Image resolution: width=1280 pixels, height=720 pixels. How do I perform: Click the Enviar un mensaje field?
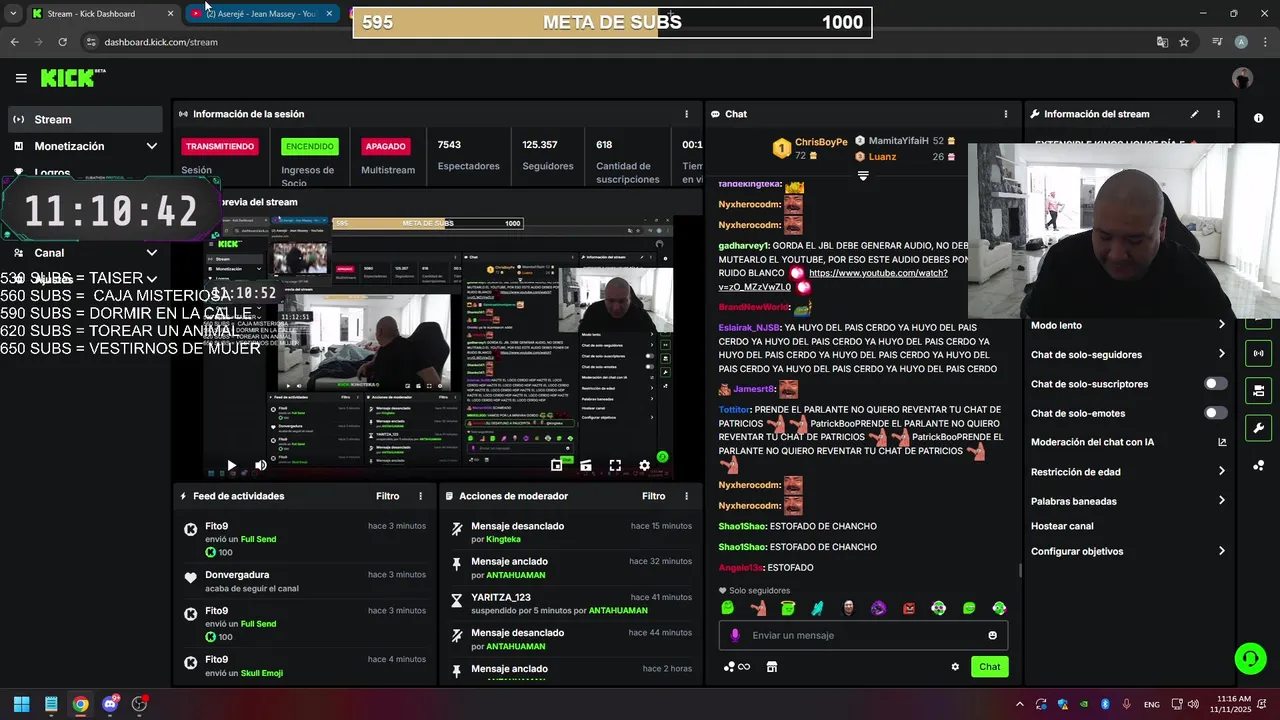pyautogui.click(x=861, y=635)
